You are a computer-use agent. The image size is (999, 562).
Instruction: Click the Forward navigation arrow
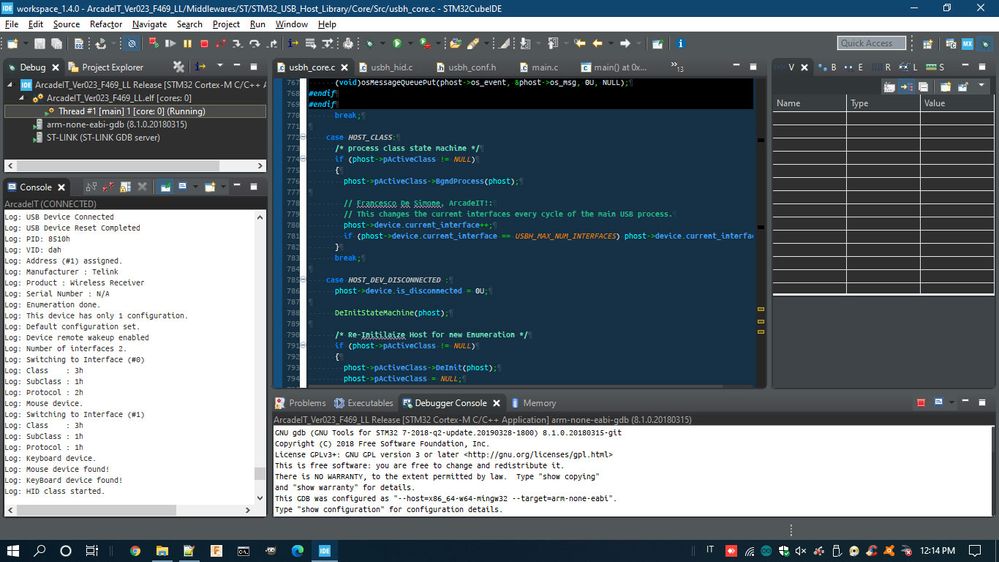coord(625,43)
